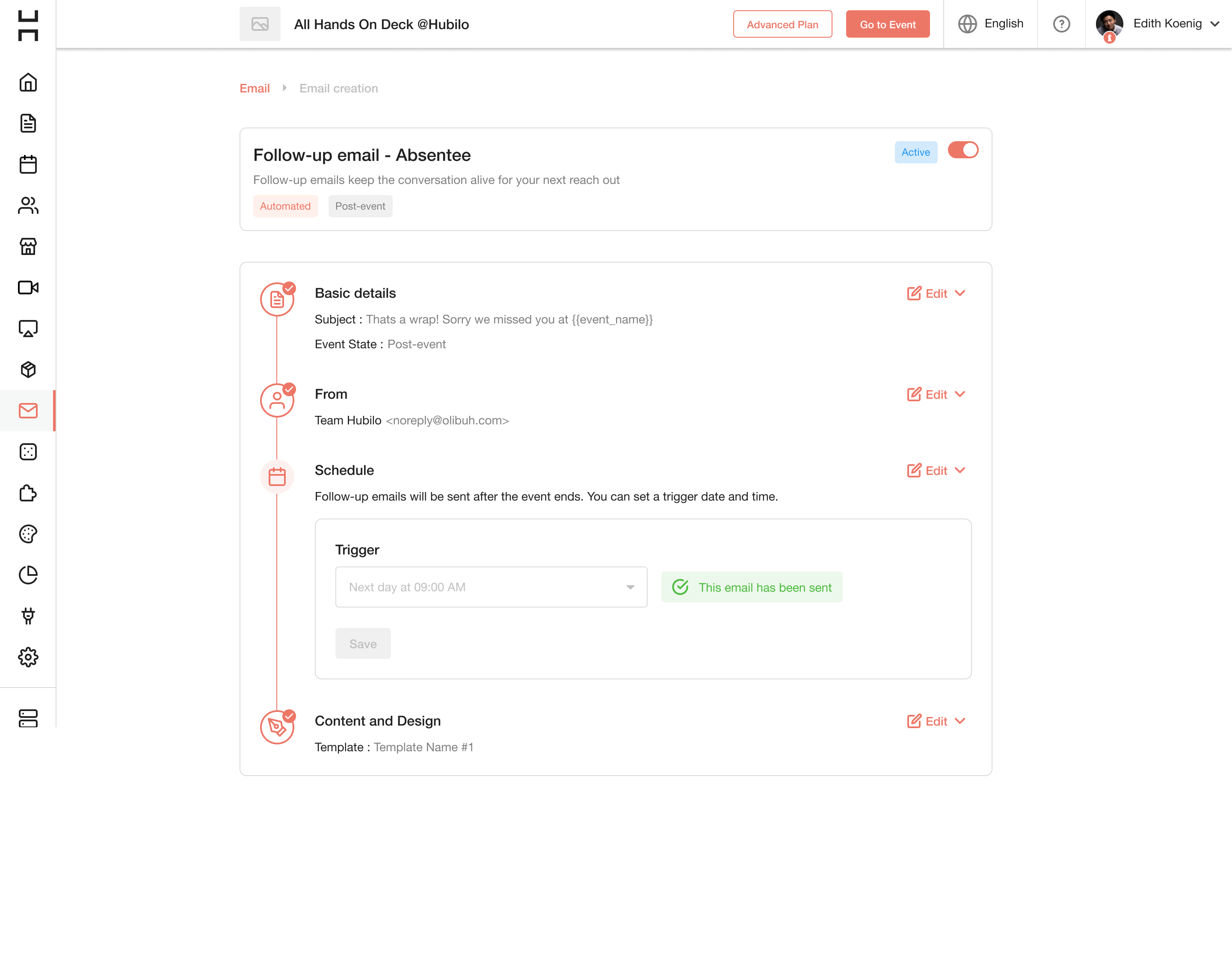
Task: Click the help question mark icon
Action: (x=1061, y=24)
